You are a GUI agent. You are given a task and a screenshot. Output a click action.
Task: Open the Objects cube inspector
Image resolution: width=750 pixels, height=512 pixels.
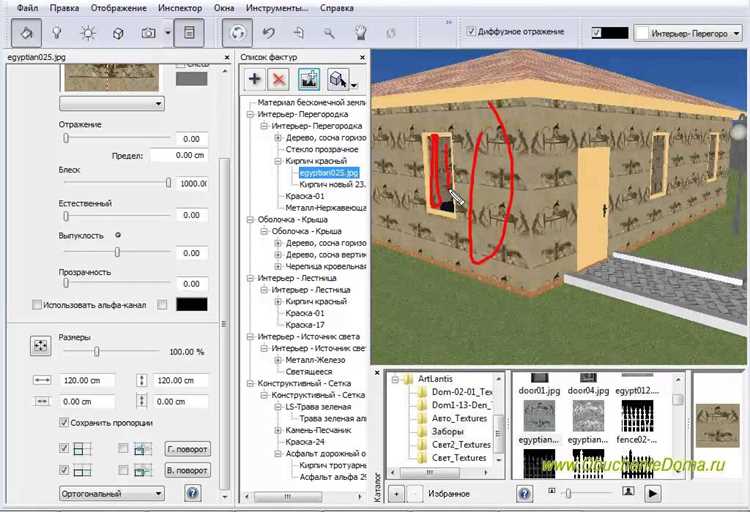pos(118,33)
